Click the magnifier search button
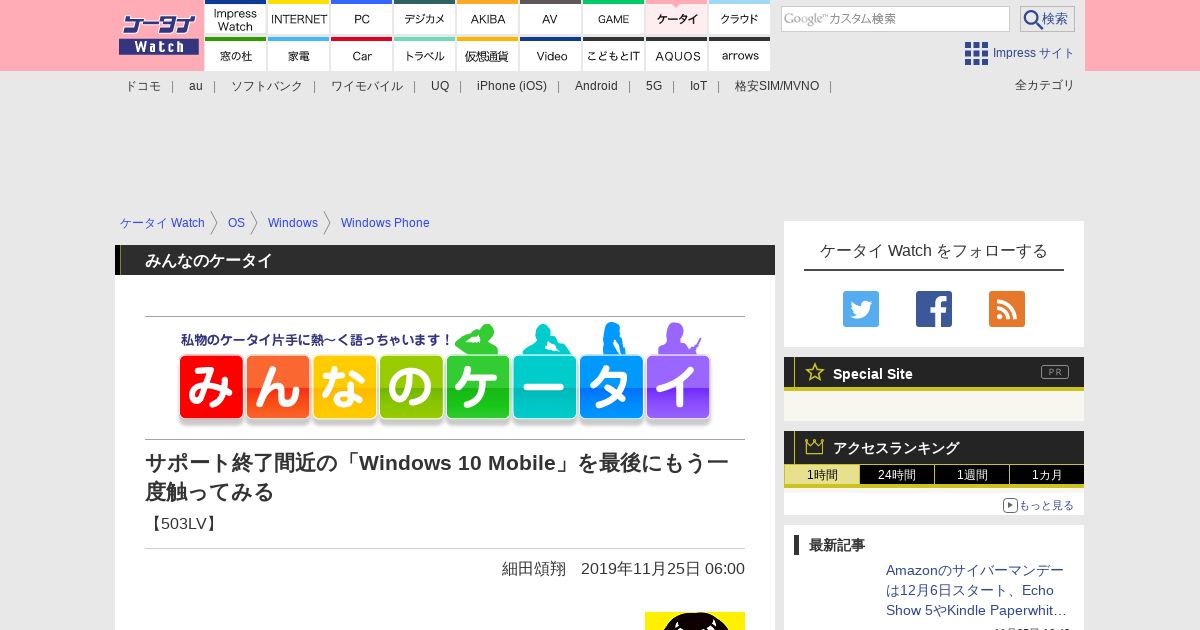This screenshot has width=1200, height=630. (x=1047, y=19)
